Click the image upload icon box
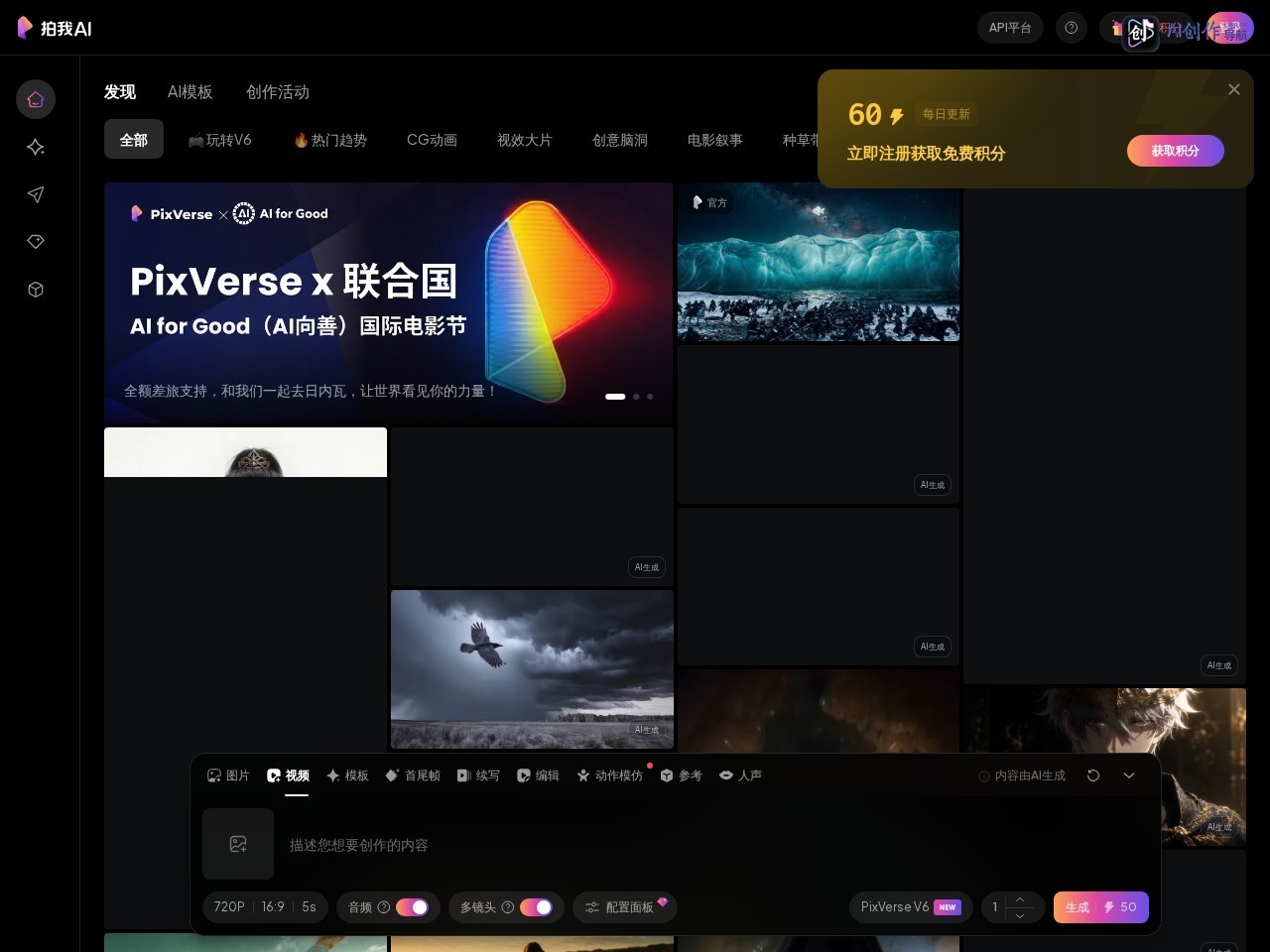1270x952 pixels. (x=238, y=844)
